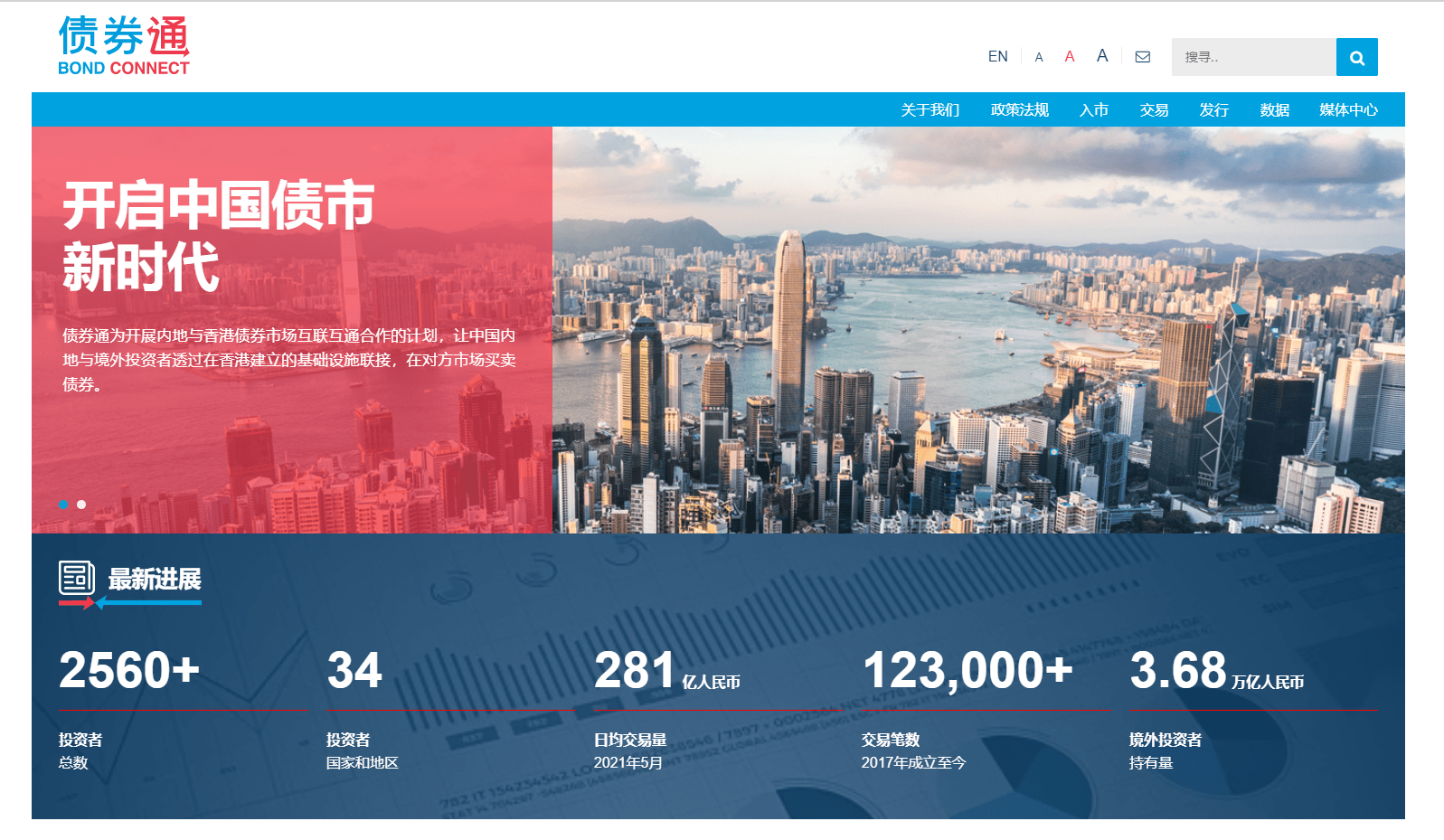This screenshot has height=840, width=1444.
Task: Click the 国家和地区 label
Action: pos(363,763)
